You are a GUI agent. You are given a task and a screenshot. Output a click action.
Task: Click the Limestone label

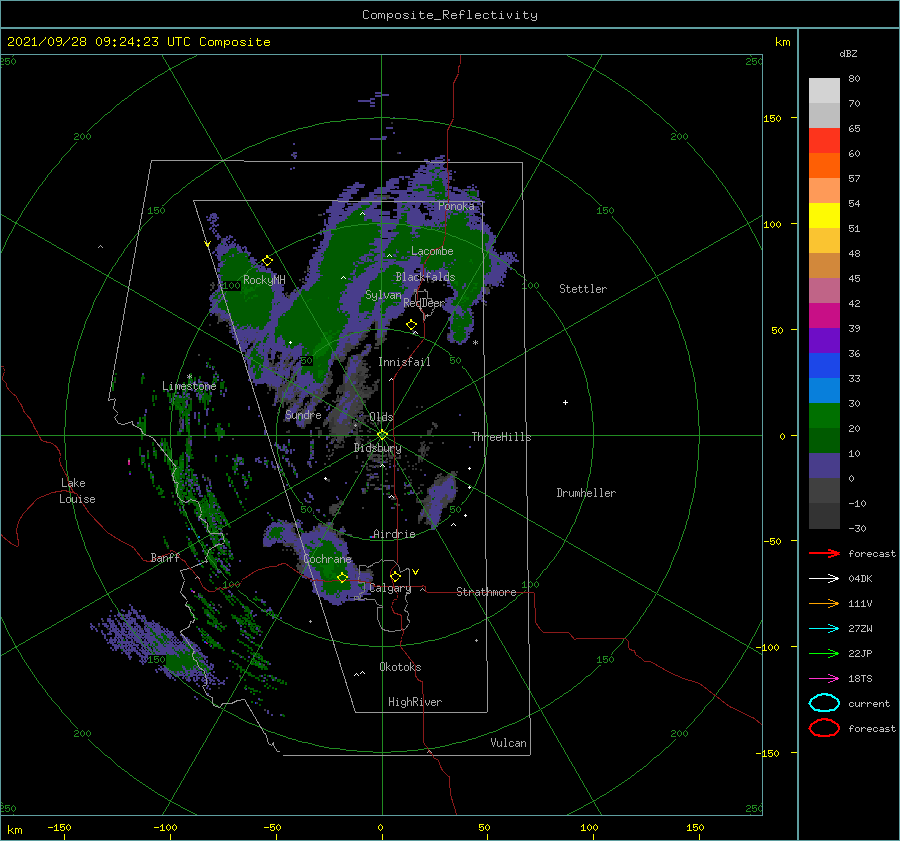coord(189,386)
